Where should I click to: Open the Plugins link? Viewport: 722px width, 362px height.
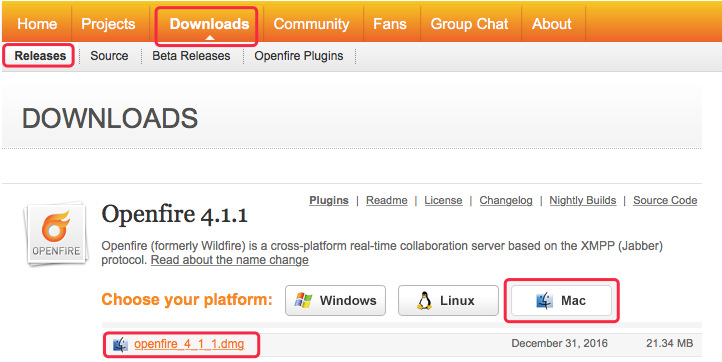329,200
